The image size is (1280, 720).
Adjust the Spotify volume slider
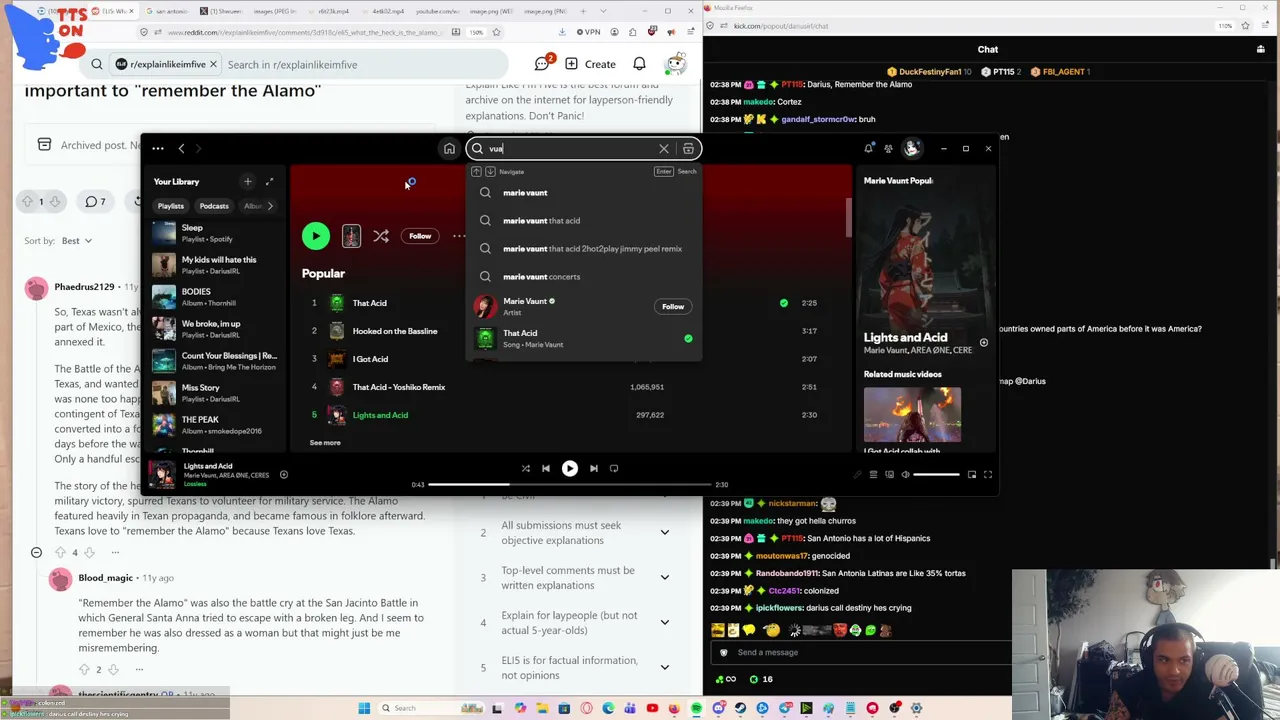click(937, 475)
